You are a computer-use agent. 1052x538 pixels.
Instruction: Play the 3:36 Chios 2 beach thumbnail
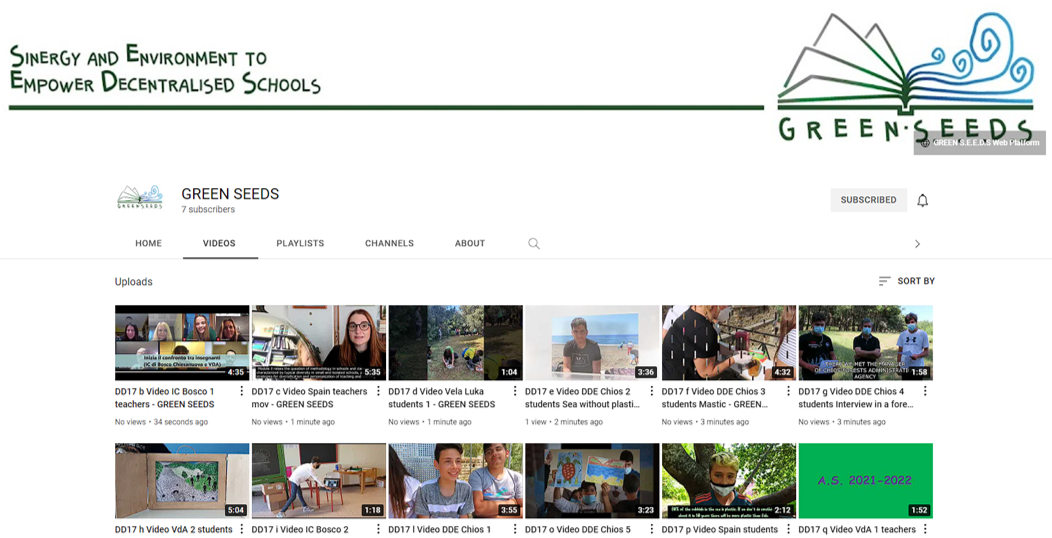click(592, 343)
